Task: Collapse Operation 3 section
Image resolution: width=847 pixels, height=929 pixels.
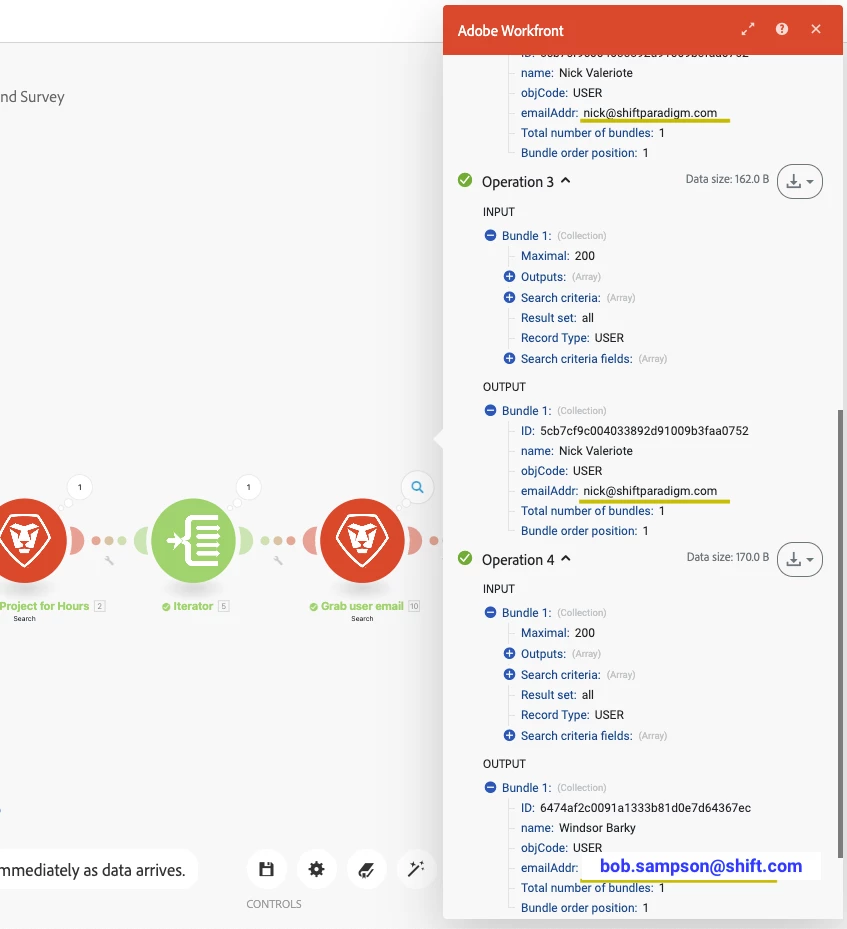Action: 566,181
